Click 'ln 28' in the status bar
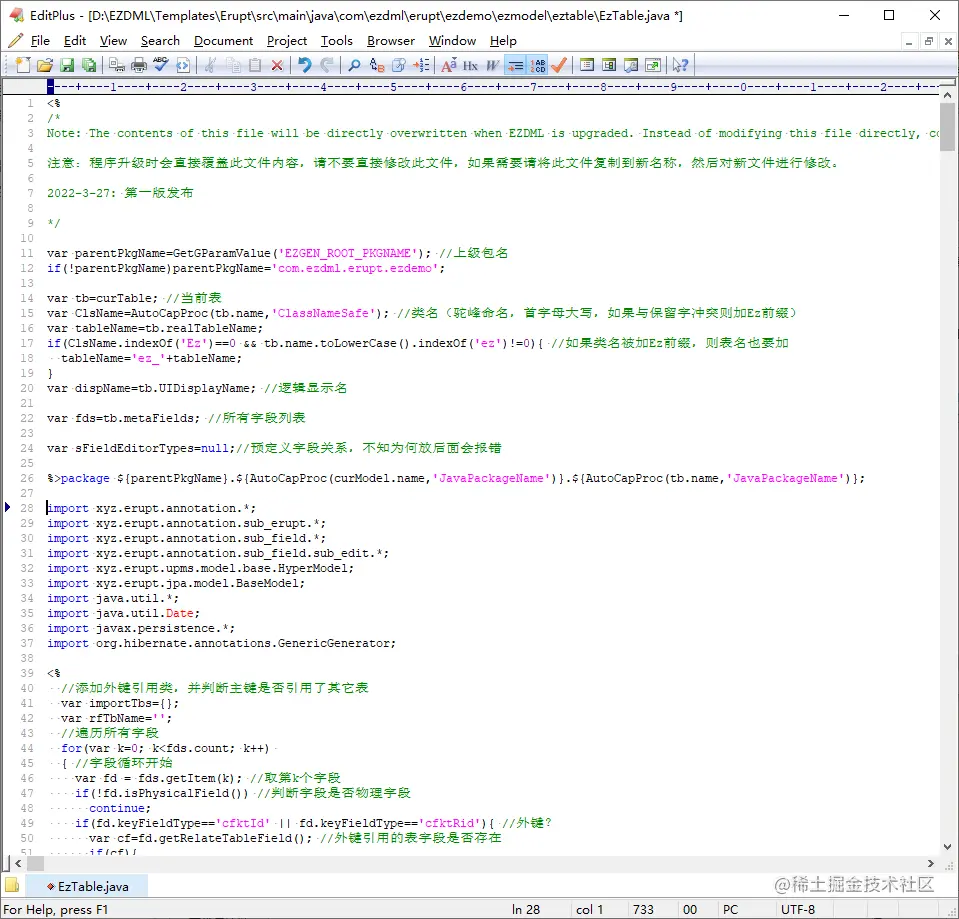 pyautogui.click(x=526, y=910)
